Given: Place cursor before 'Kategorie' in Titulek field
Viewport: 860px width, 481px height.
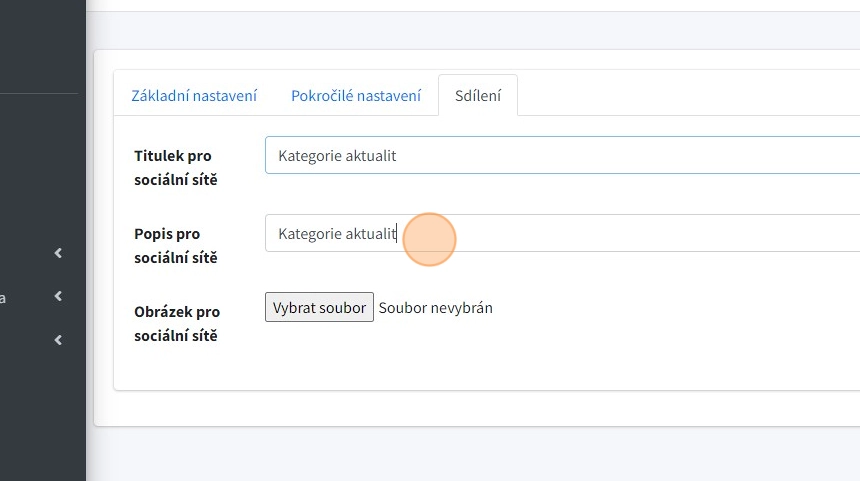Looking at the screenshot, I should click(279, 155).
